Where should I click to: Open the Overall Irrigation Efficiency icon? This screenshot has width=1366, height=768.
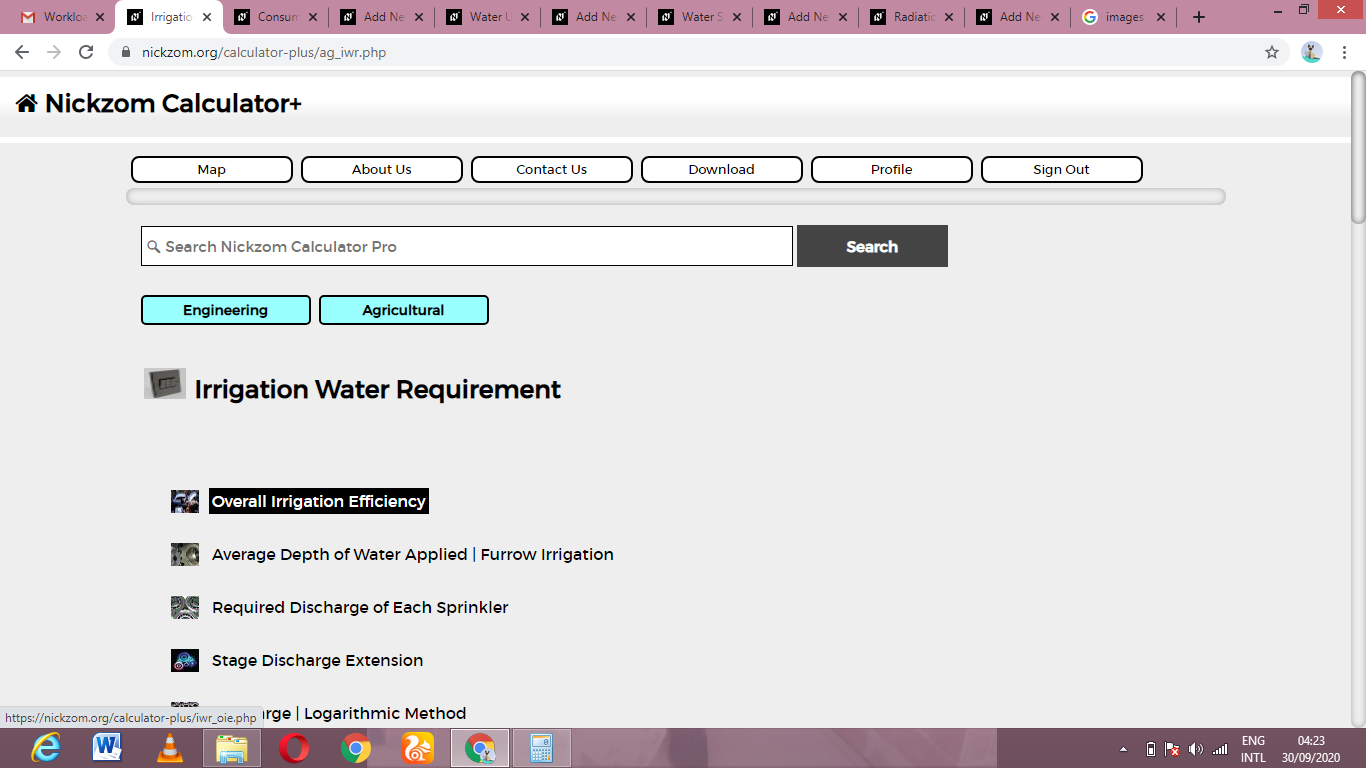pos(185,502)
